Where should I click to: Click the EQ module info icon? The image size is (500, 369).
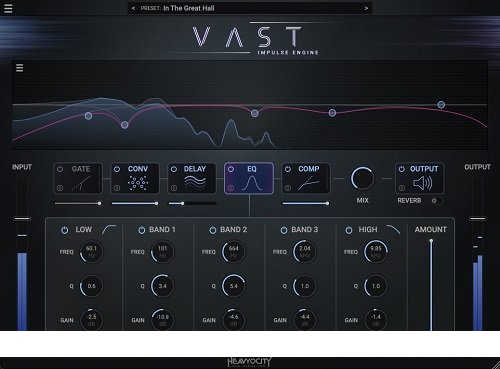231,188
